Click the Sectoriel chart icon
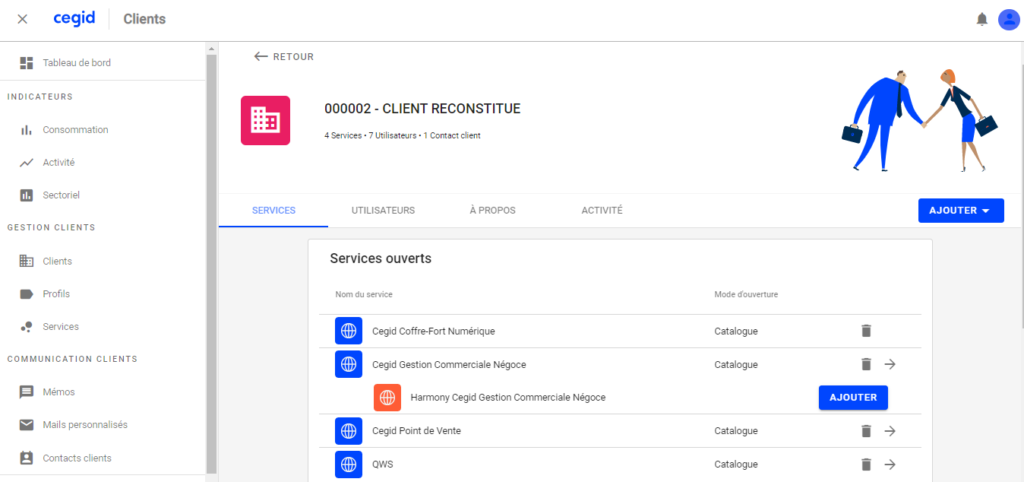This screenshot has height=482, width=1024. 26,195
